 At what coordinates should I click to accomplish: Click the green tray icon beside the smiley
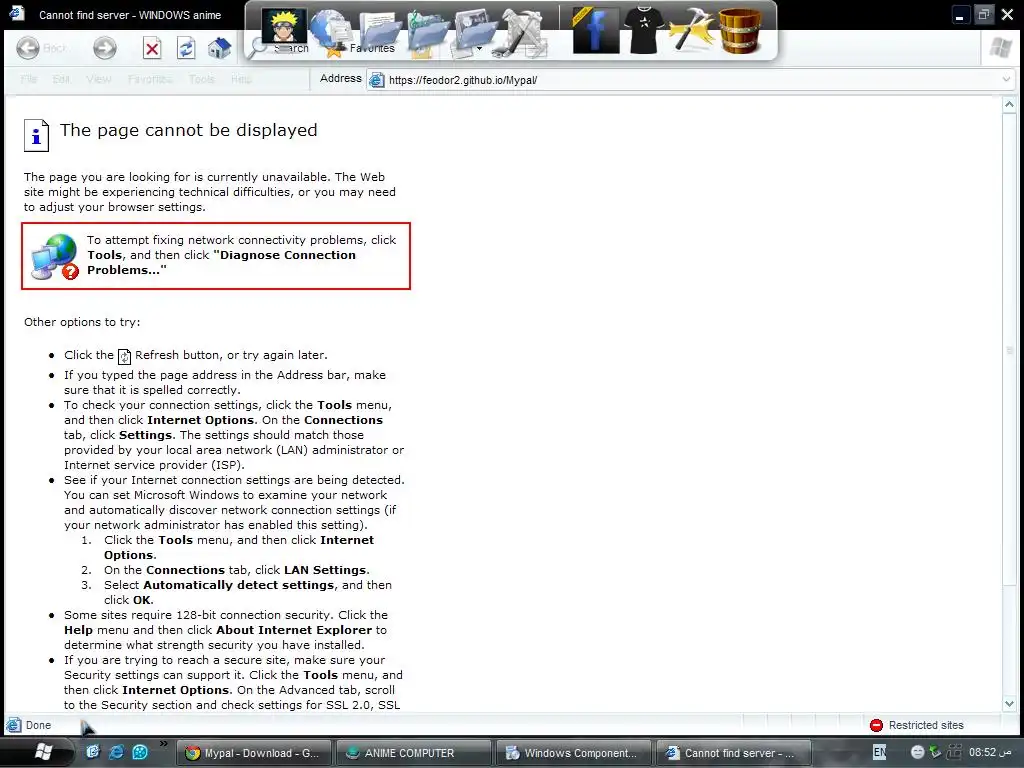pos(935,752)
